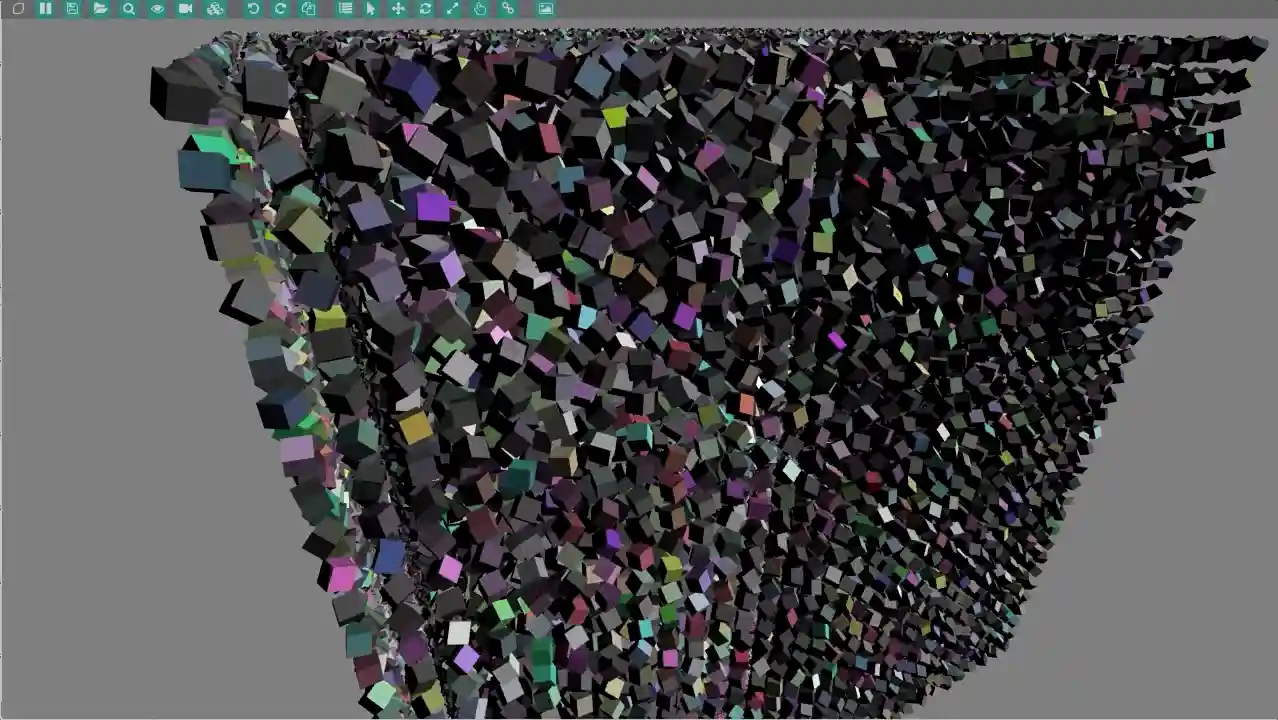The width and height of the screenshot is (1278, 720).
Task: Click the lasso shape icon at far left
Action: tap(17, 9)
